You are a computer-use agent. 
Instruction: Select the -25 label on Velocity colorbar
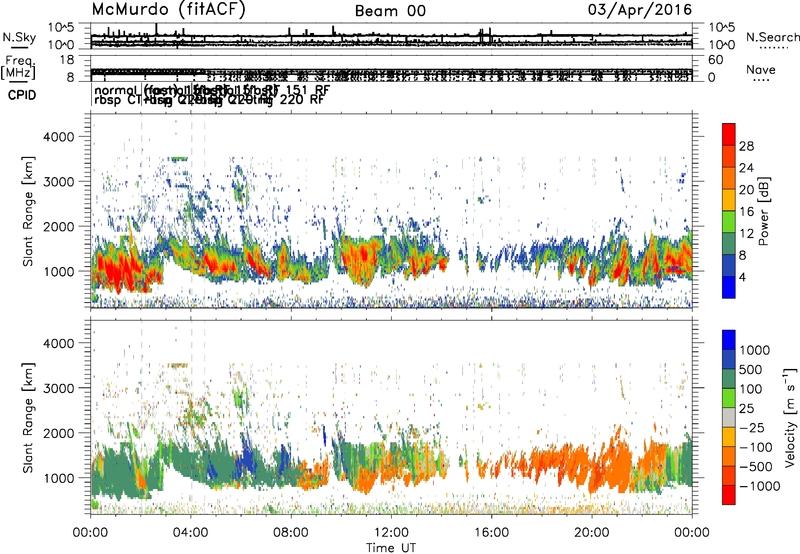(751, 428)
